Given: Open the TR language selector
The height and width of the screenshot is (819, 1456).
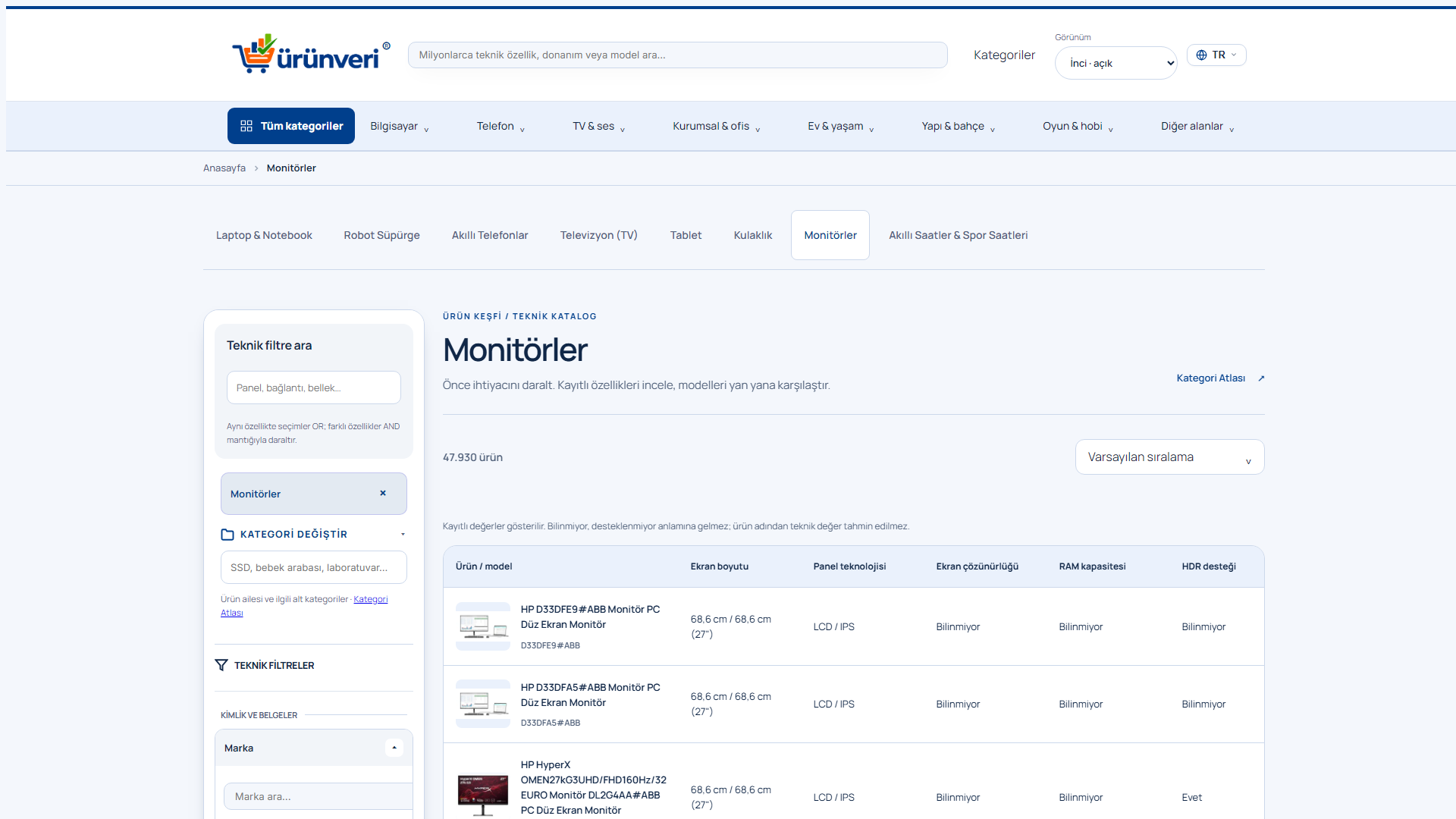Looking at the screenshot, I should coord(1216,55).
